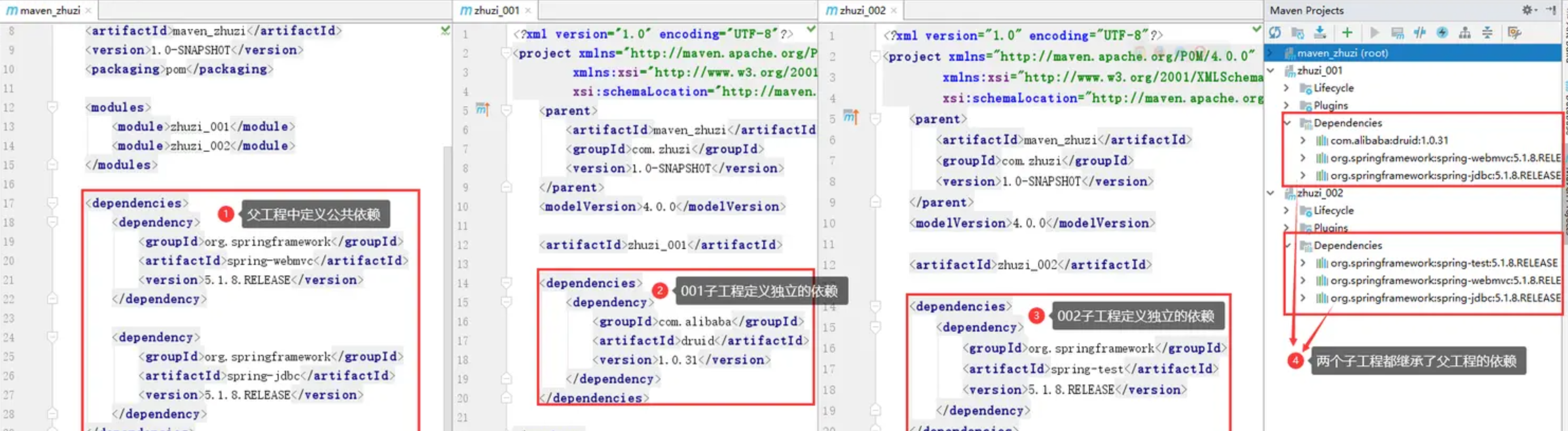Fold parent block in zhuzi_001 editor

pyautogui.click(x=506, y=111)
